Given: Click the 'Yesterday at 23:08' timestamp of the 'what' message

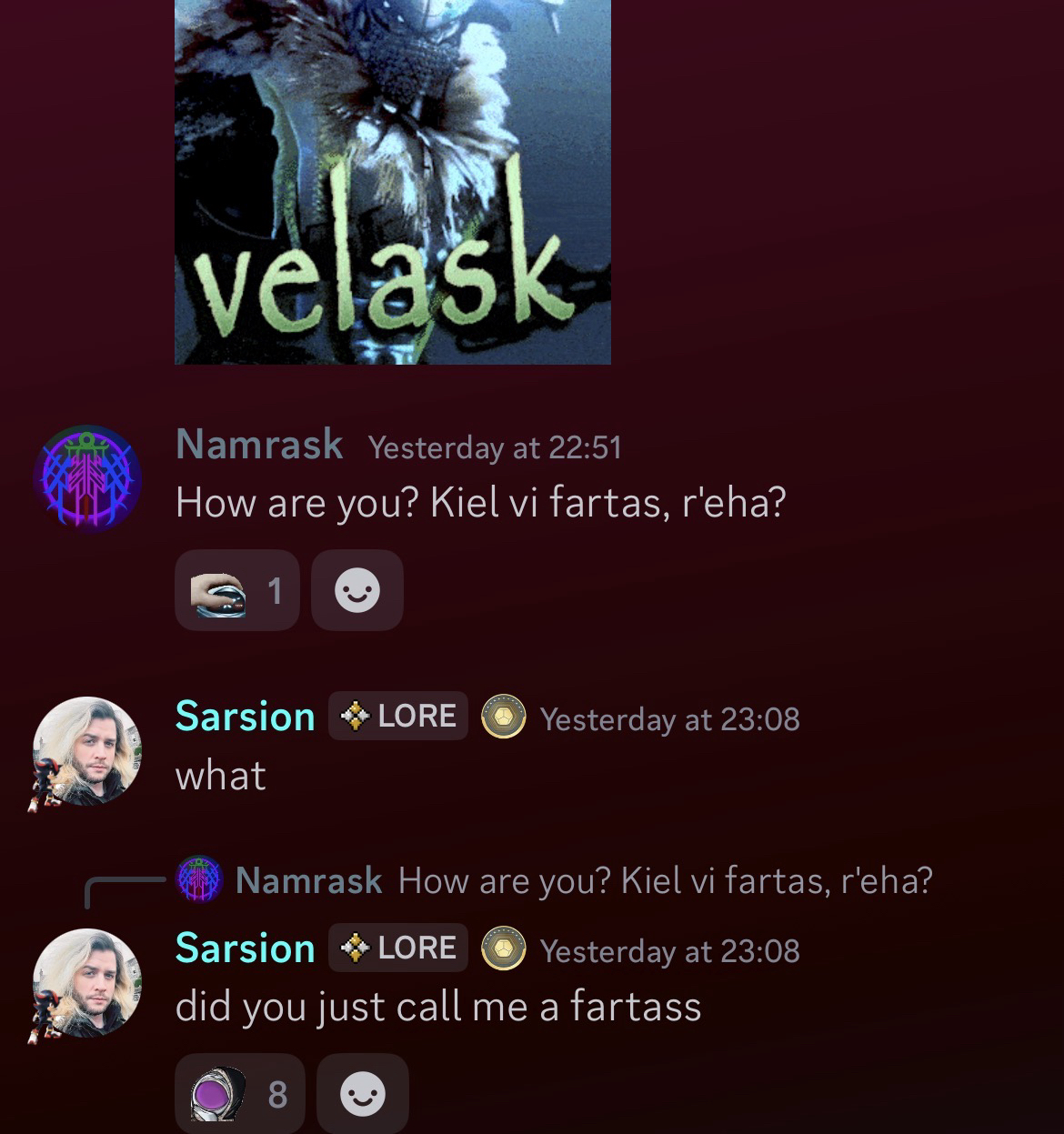Looking at the screenshot, I should pyautogui.click(x=670, y=719).
